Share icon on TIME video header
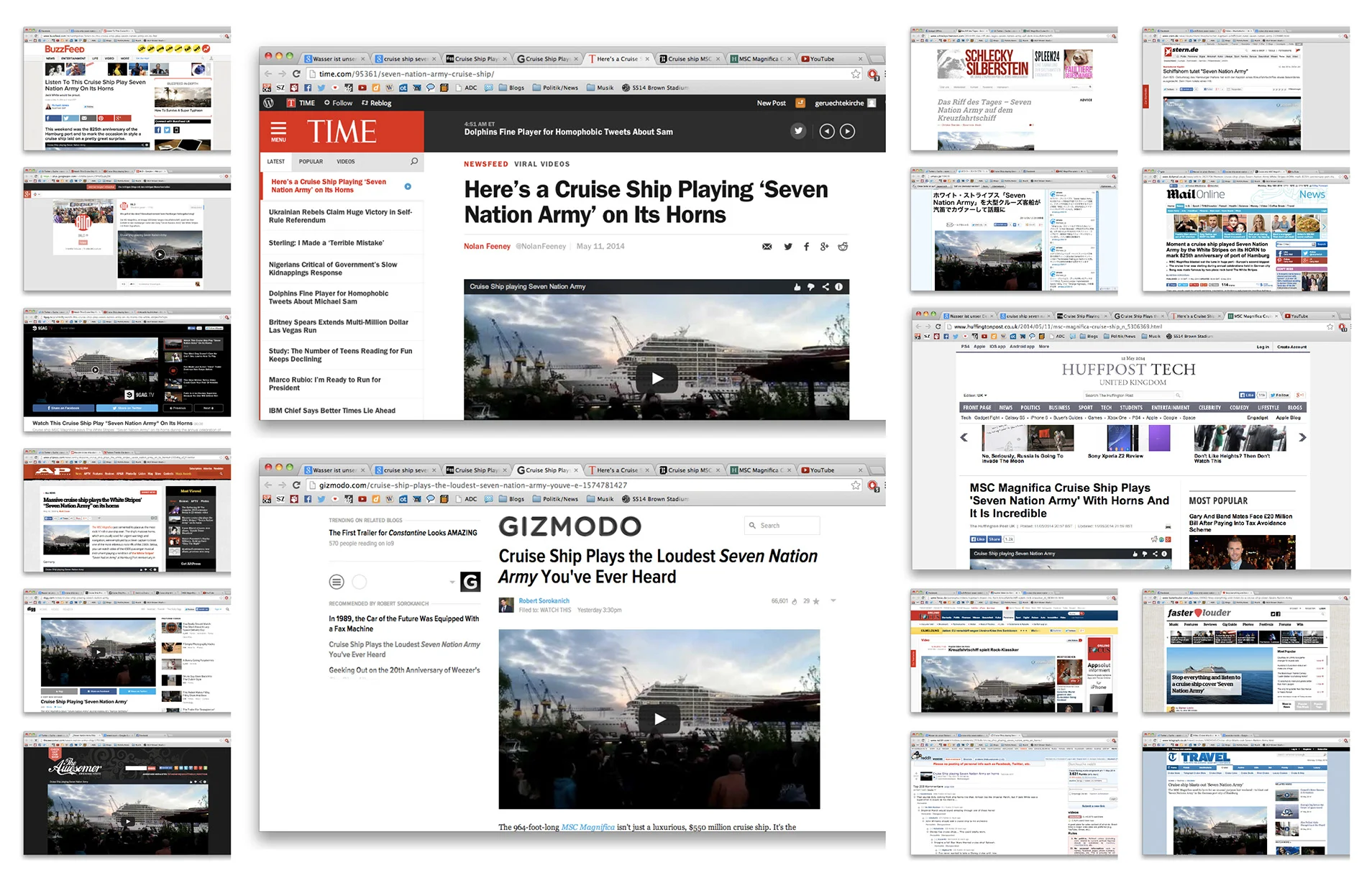The image size is (1372, 878). click(x=826, y=287)
